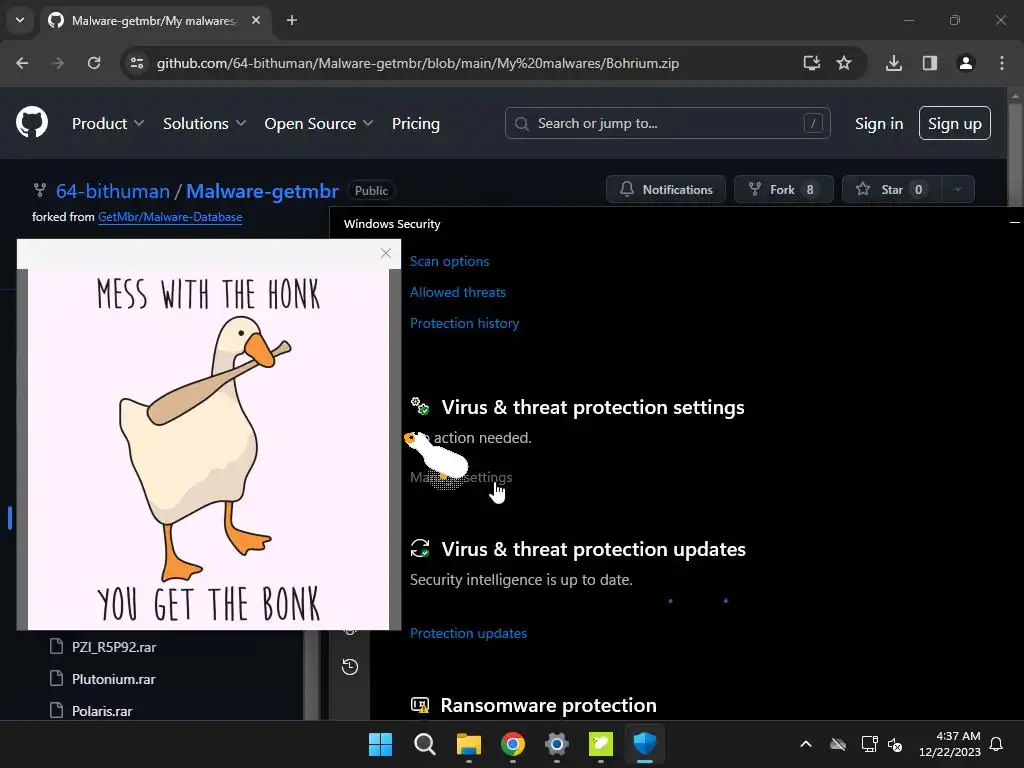Open Protection history link
The width and height of the screenshot is (1024, 768).
464,323
